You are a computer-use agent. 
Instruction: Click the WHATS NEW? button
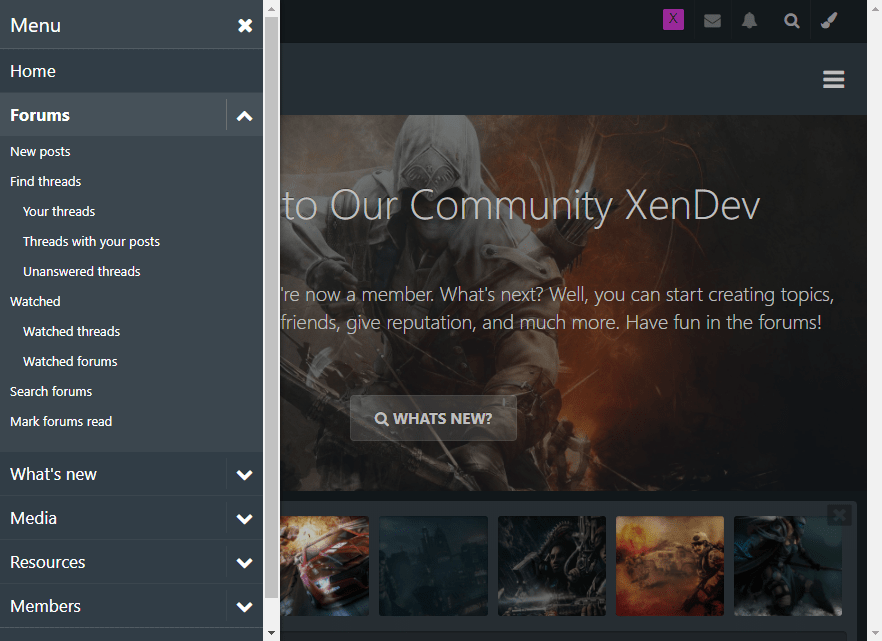pyautogui.click(x=433, y=418)
